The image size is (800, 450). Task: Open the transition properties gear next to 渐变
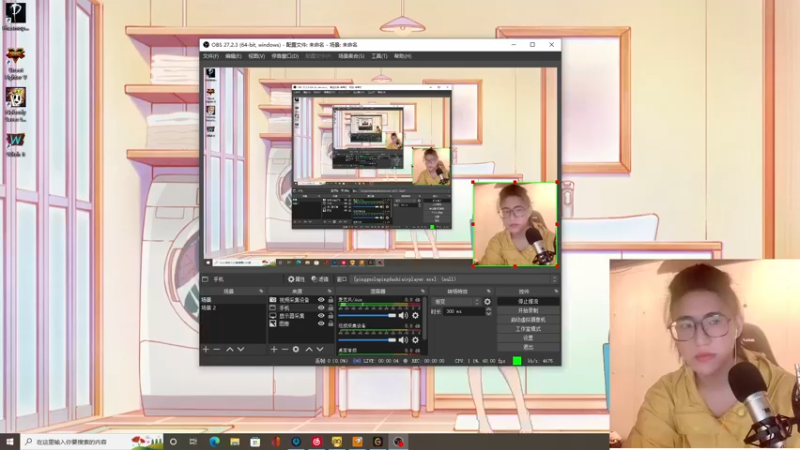(487, 302)
